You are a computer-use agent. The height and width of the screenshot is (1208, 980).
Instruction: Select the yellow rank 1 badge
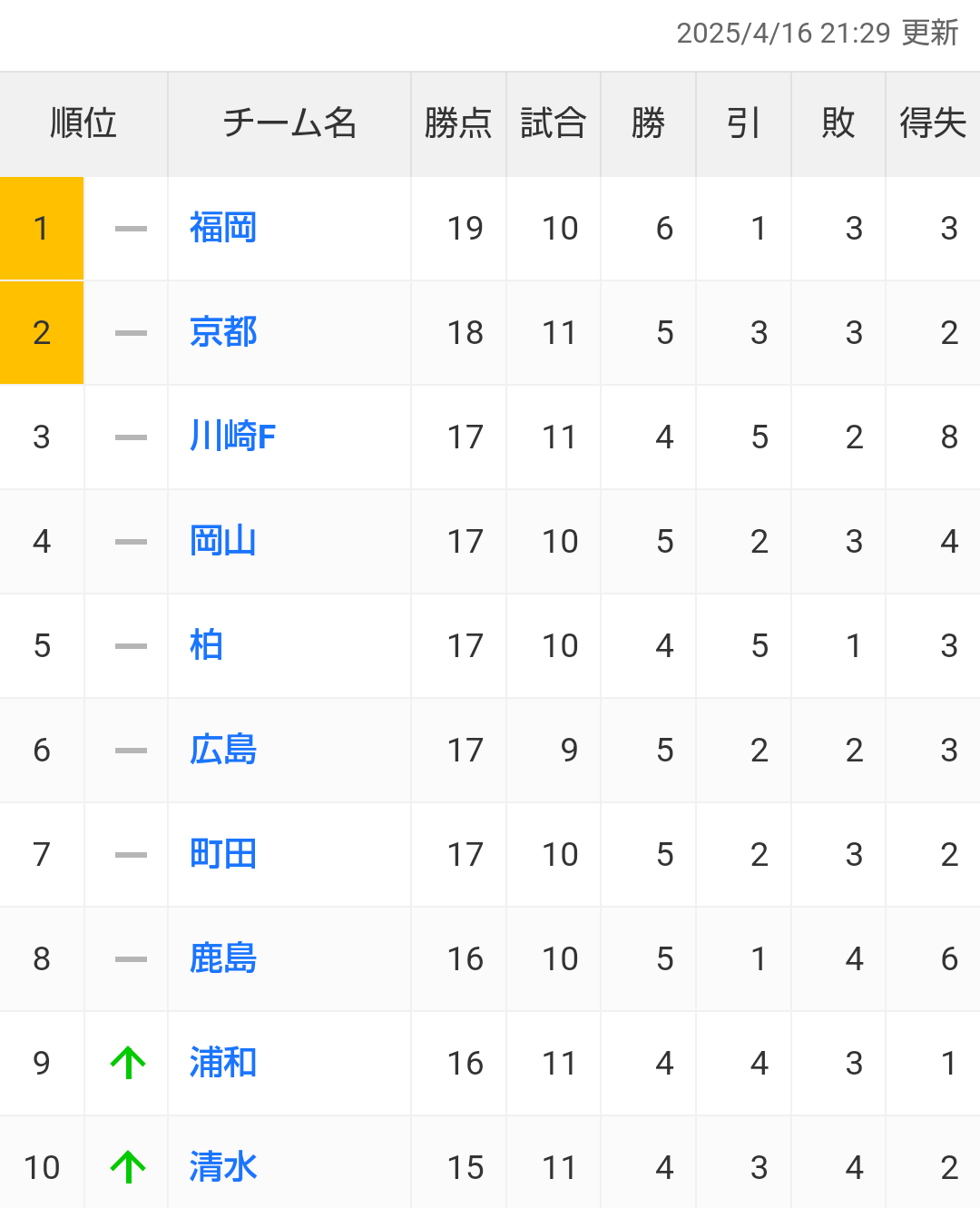point(42,229)
